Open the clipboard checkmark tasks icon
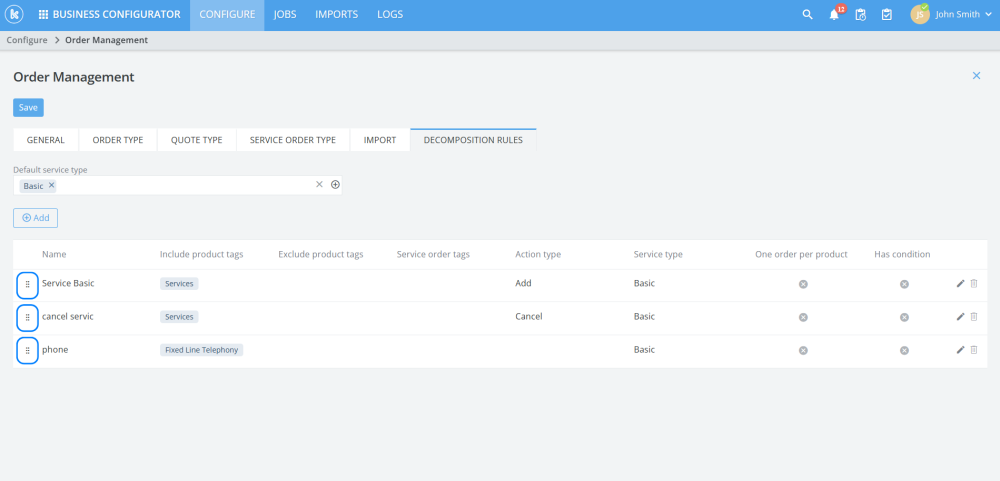1000x481 pixels. tap(886, 15)
